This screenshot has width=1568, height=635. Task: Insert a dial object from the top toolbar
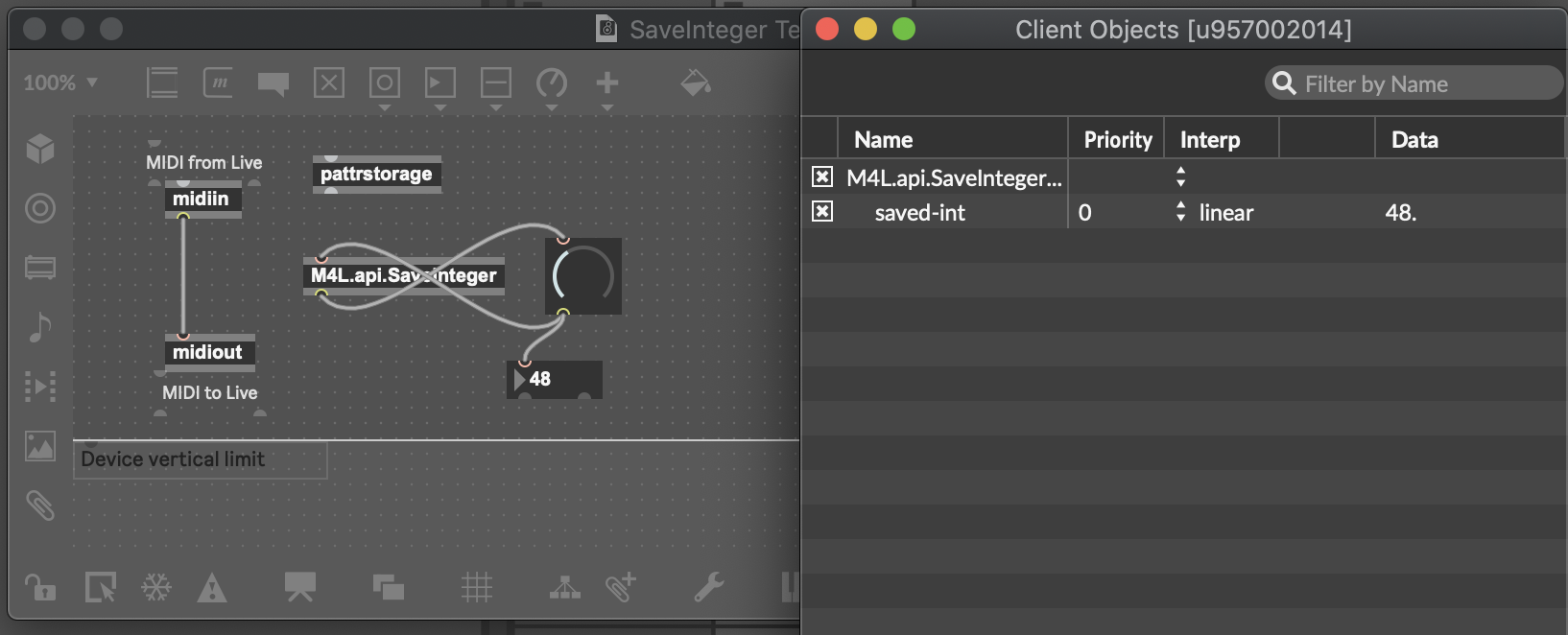click(552, 83)
